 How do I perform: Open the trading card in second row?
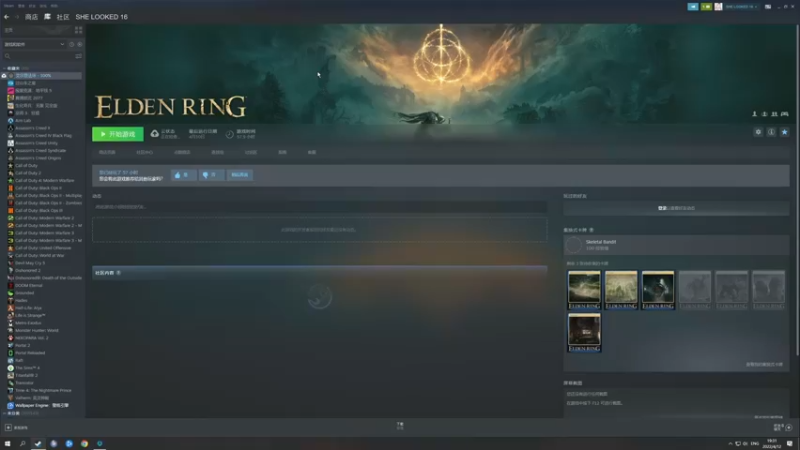pyautogui.click(x=584, y=332)
